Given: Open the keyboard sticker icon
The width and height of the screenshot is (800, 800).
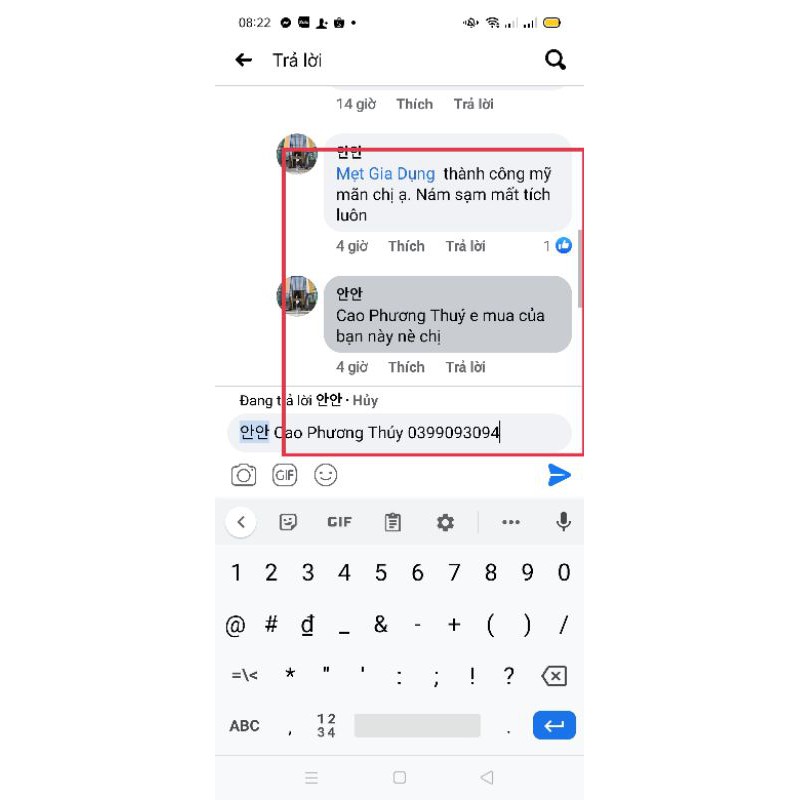Looking at the screenshot, I should pos(288,522).
